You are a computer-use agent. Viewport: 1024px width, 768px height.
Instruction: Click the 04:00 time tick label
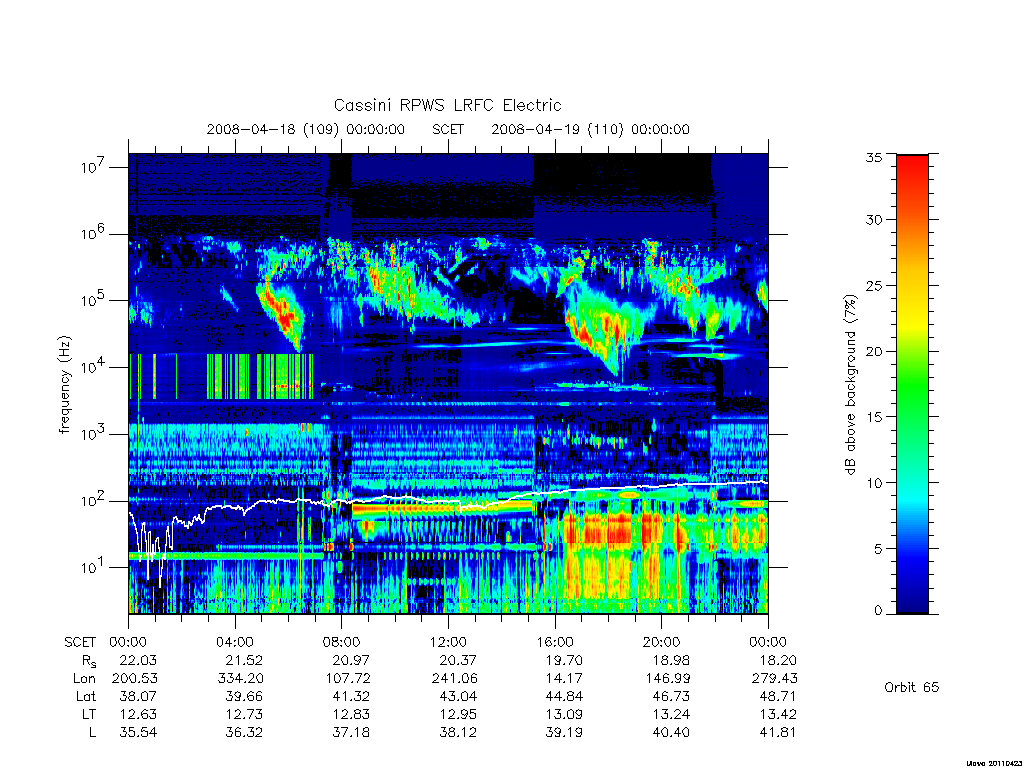coord(234,642)
